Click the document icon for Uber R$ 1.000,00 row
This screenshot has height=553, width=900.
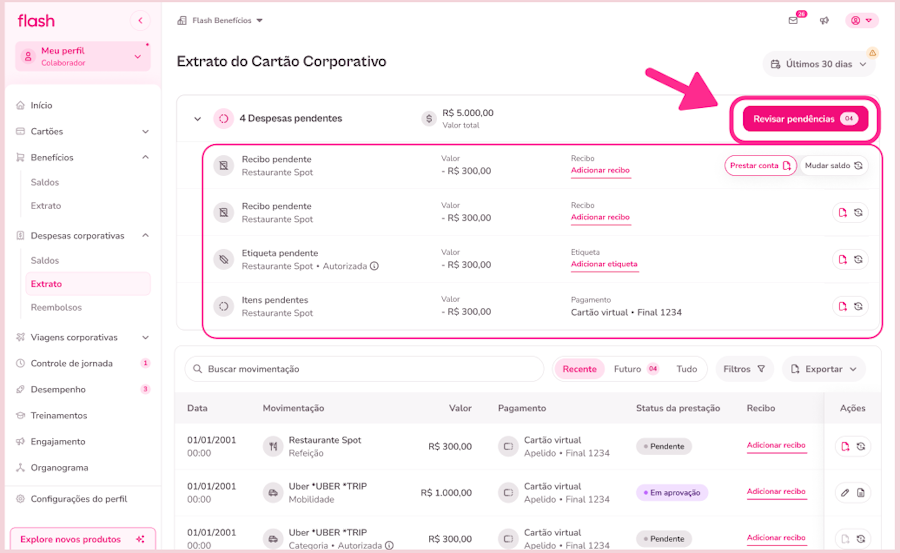click(x=860, y=493)
